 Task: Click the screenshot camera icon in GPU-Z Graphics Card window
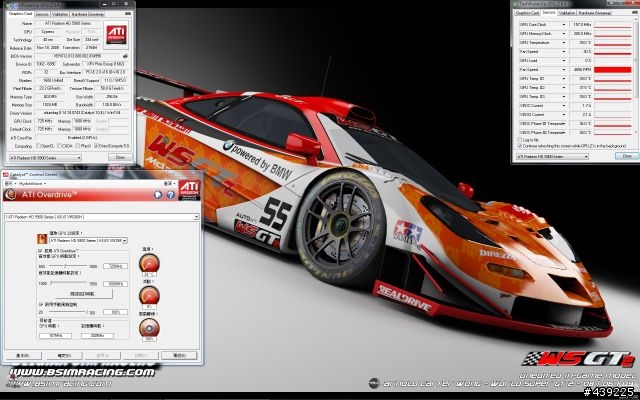tap(128, 14)
